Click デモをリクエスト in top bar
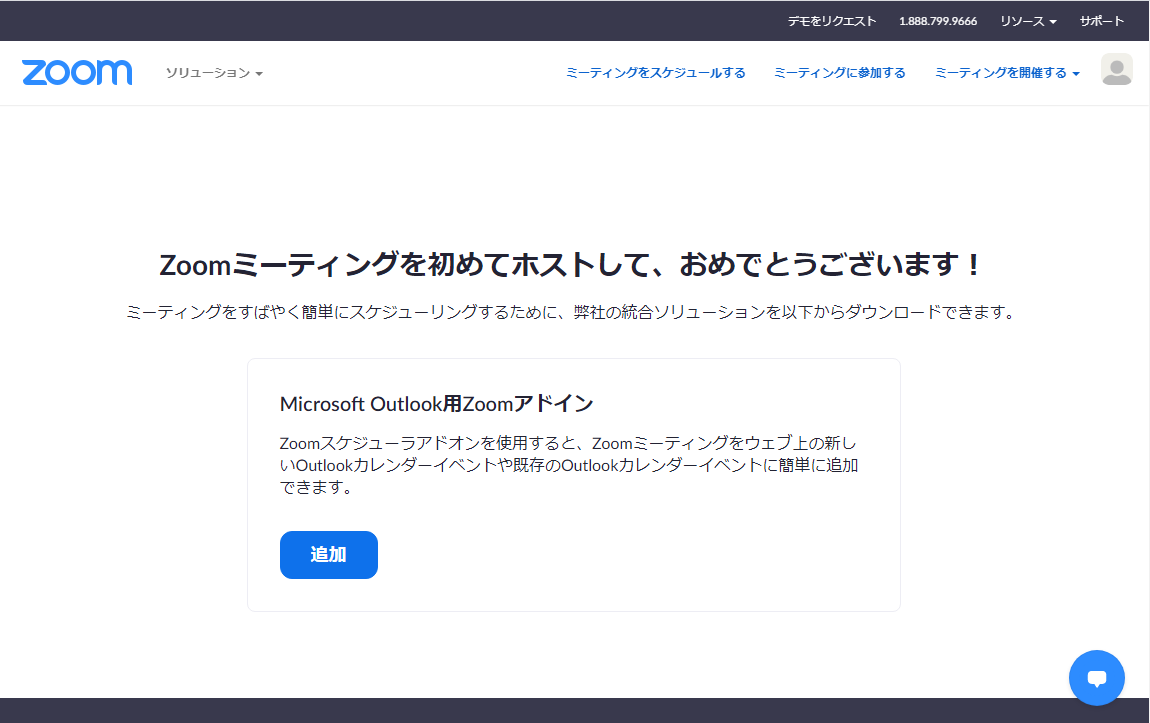The height and width of the screenshot is (723, 1150). pyautogui.click(x=832, y=21)
